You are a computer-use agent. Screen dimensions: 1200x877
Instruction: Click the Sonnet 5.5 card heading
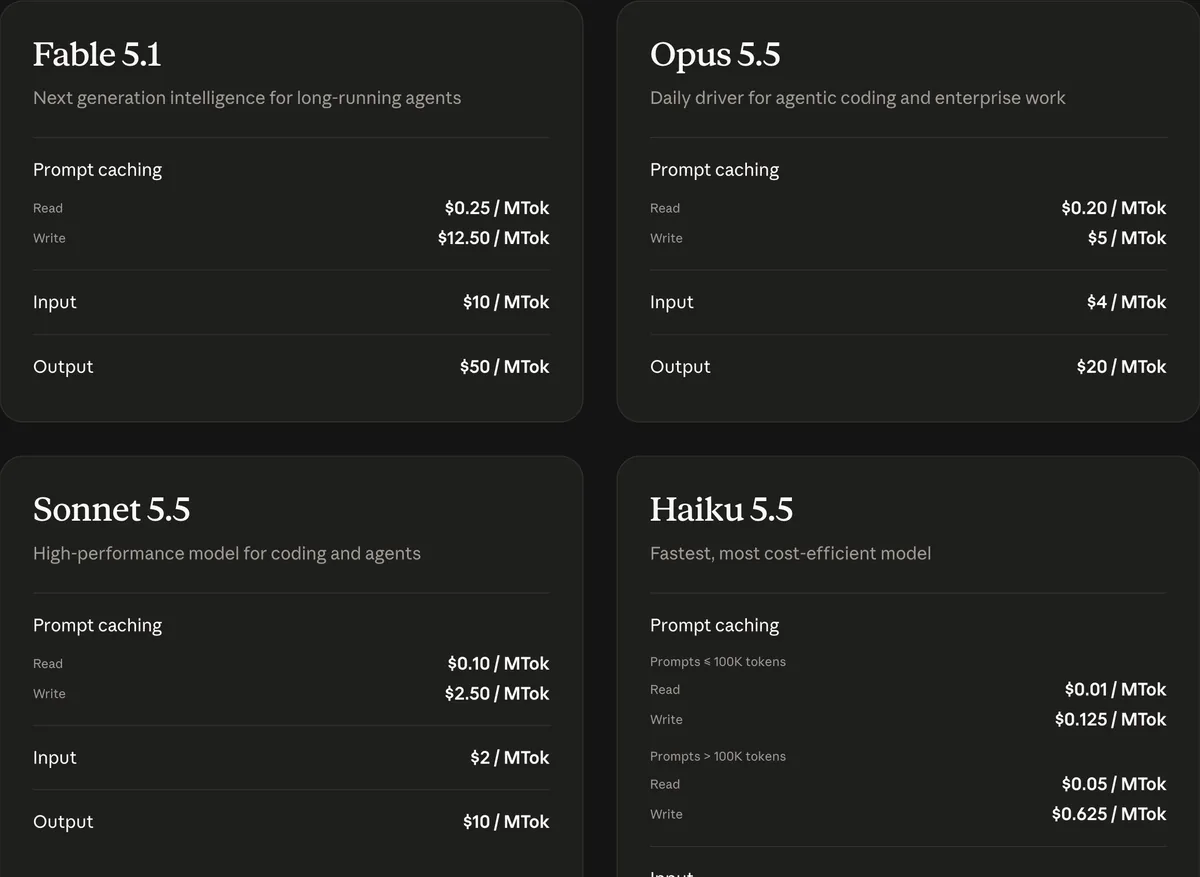tap(111, 510)
